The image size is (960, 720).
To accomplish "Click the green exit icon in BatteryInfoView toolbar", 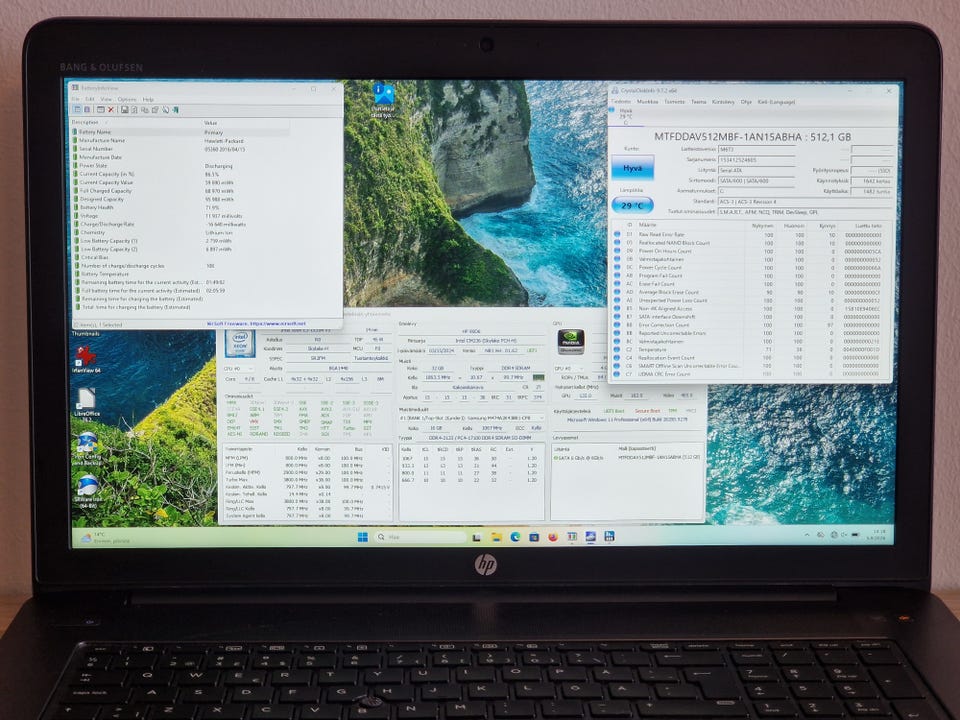I will click(176, 110).
